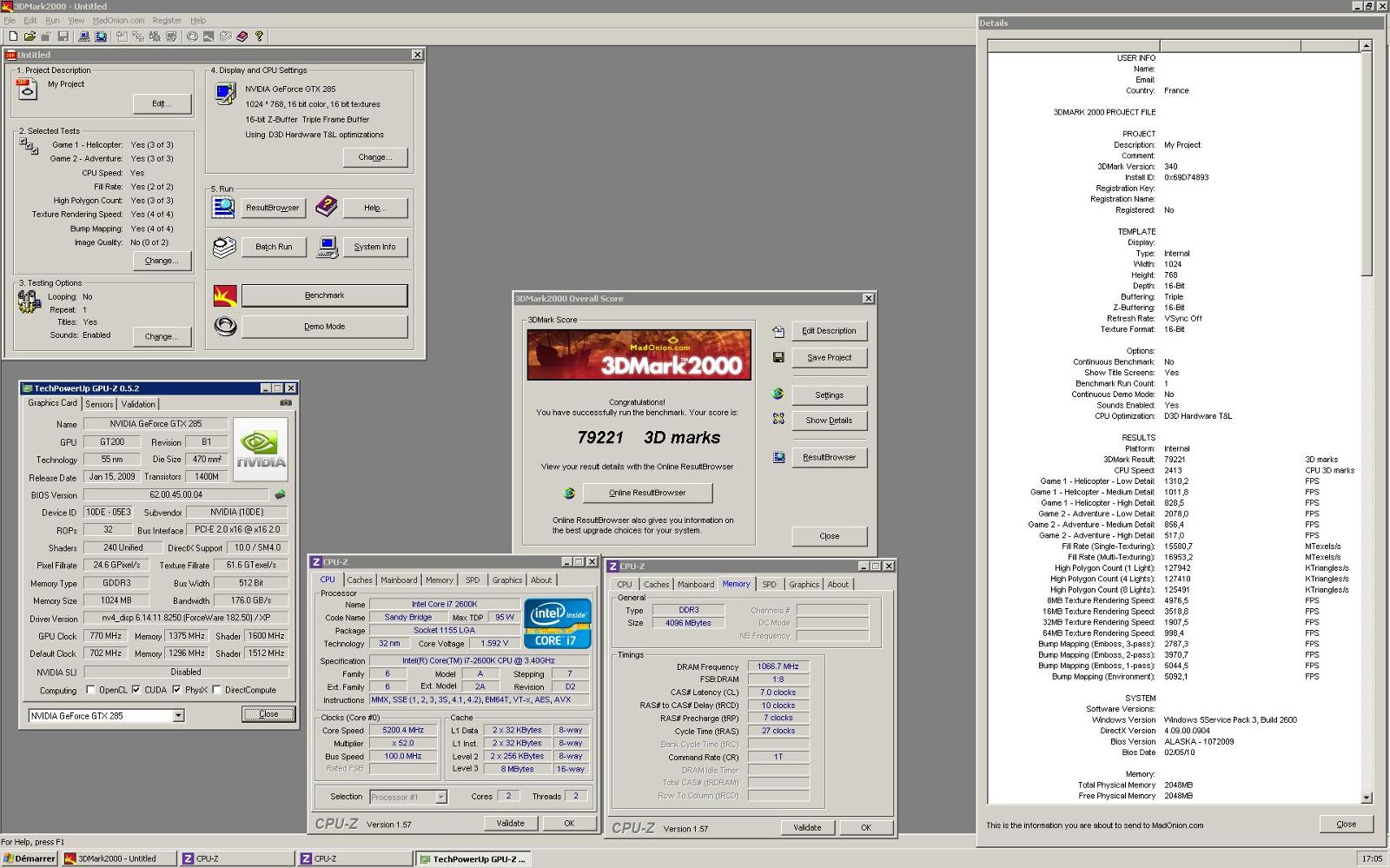The height and width of the screenshot is (868, 1390).
Task: Click the Open project folder toolbar icon
Action: 30,36
